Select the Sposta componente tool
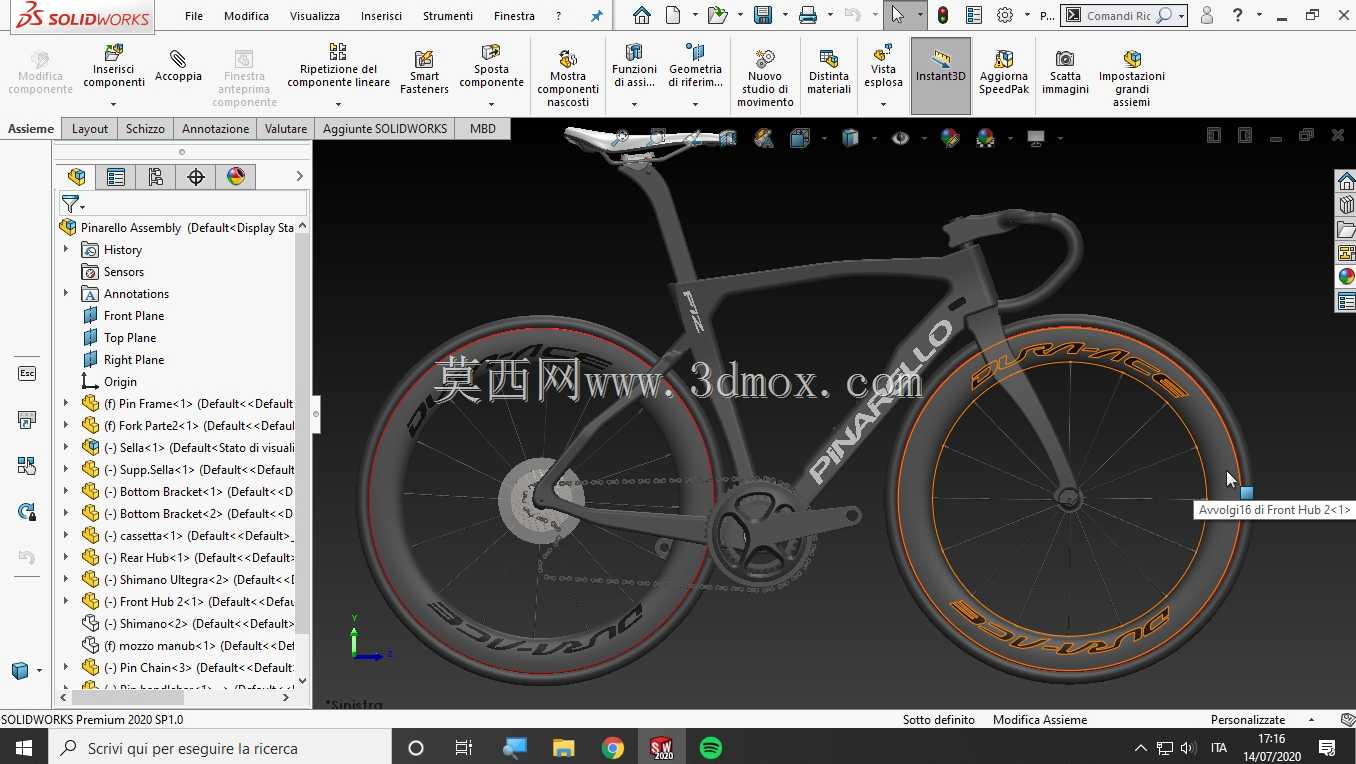This screenshot has height=764, width=1356. 491,66
